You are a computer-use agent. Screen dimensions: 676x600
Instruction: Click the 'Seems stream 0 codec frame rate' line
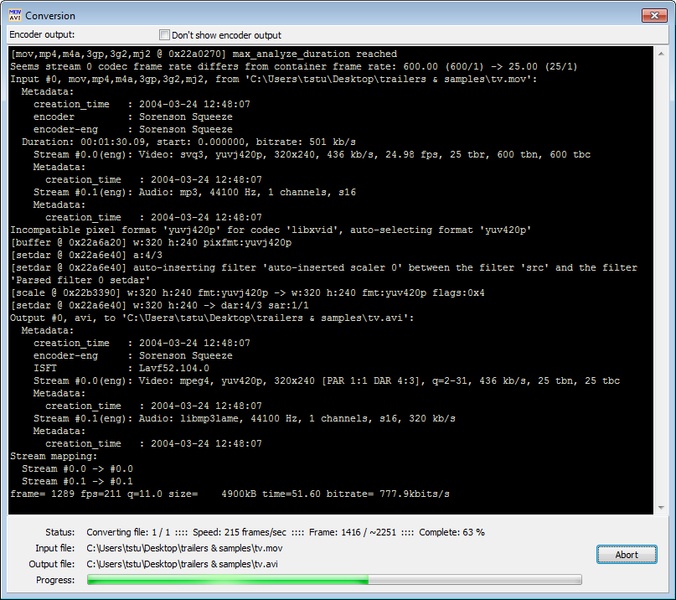coord(294,66)
